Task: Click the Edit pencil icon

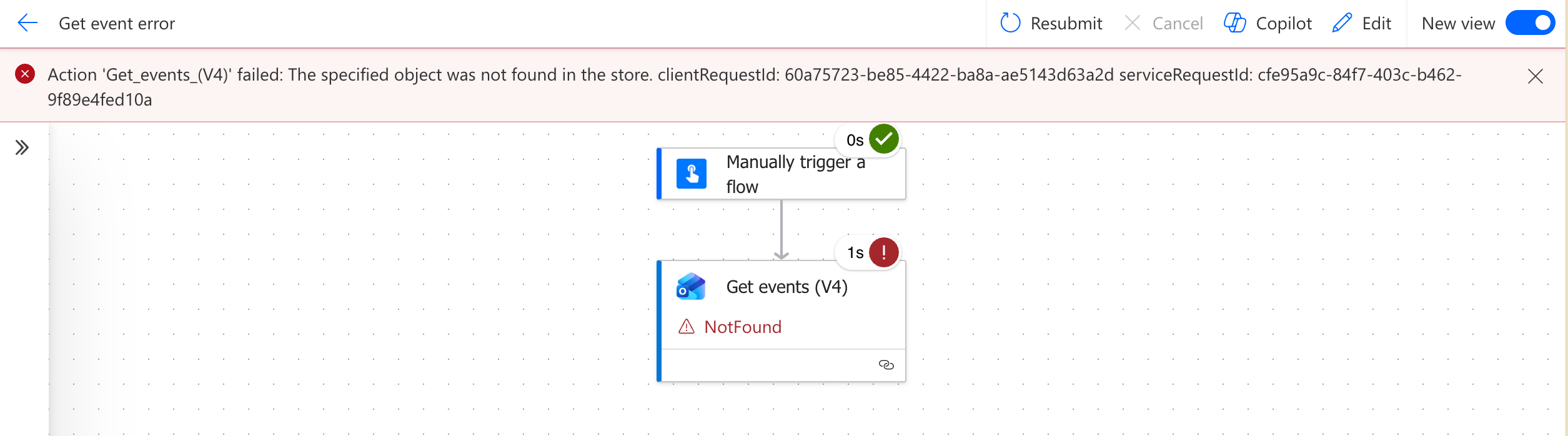Action: point(1342,24)
